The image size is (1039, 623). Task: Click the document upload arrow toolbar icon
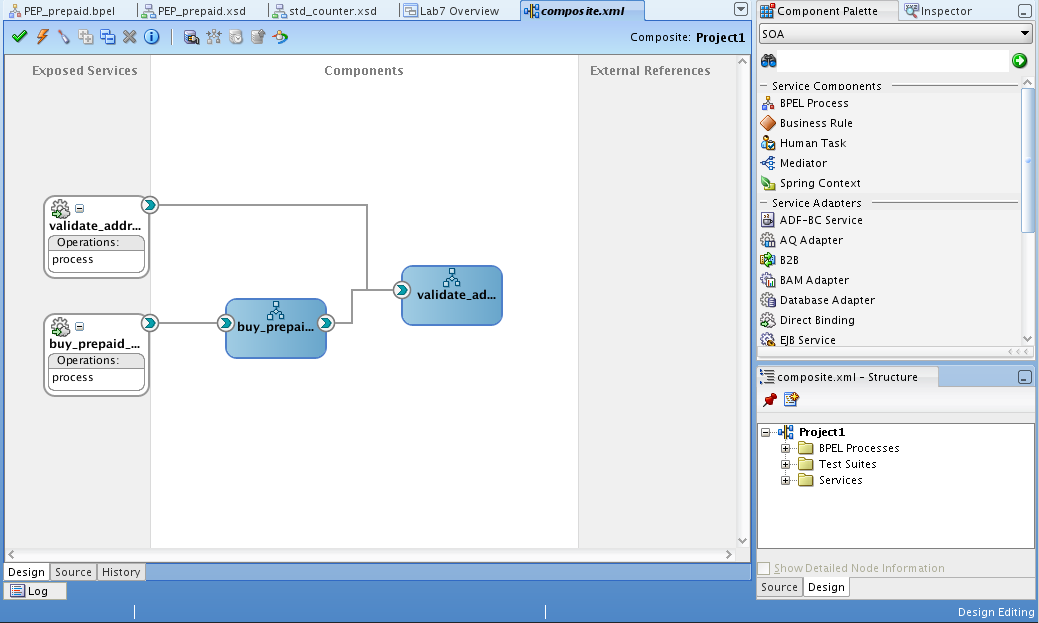tap(258, 37)
